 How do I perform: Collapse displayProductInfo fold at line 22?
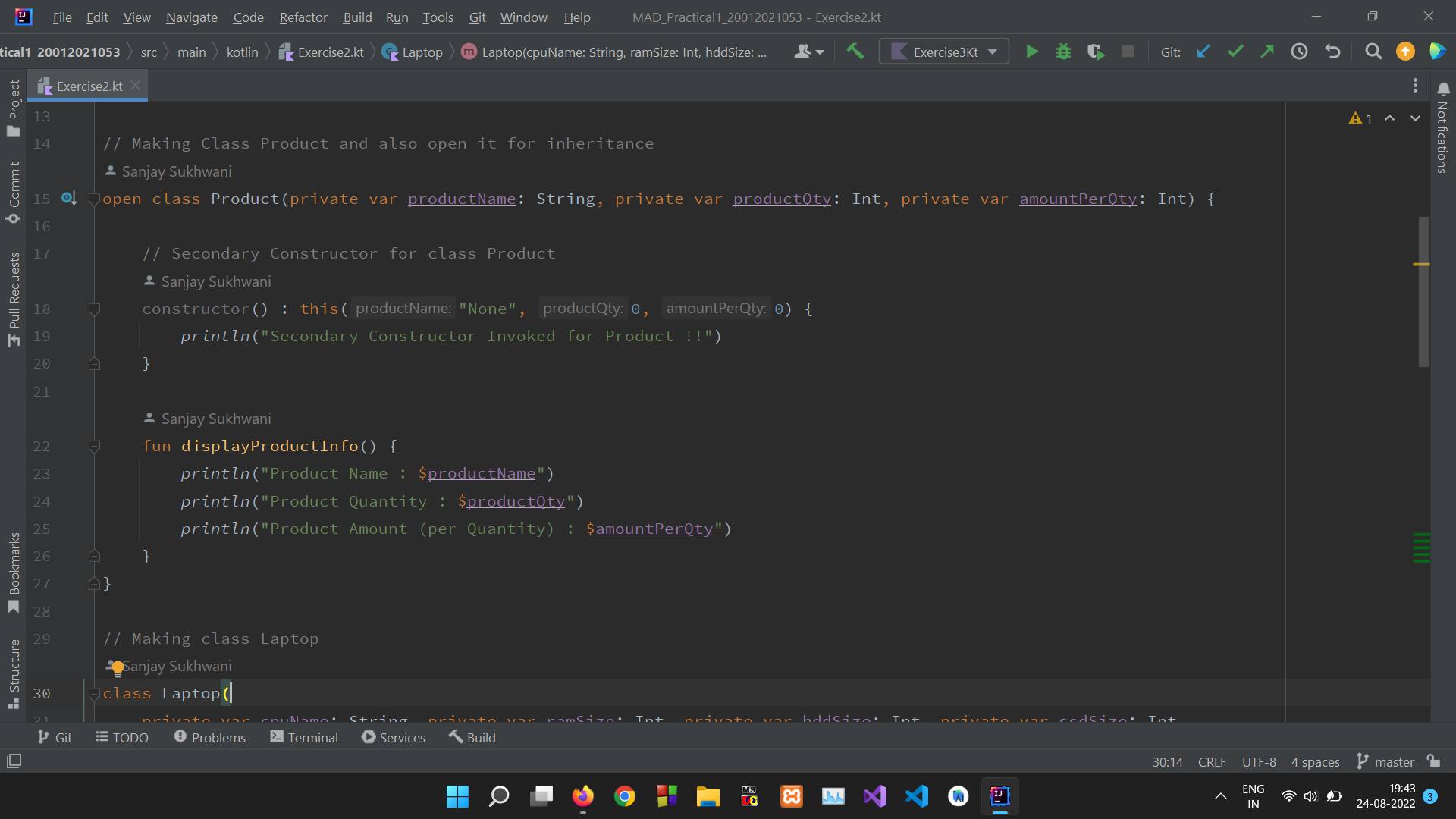pyautogui.click(x=94, y=446)
